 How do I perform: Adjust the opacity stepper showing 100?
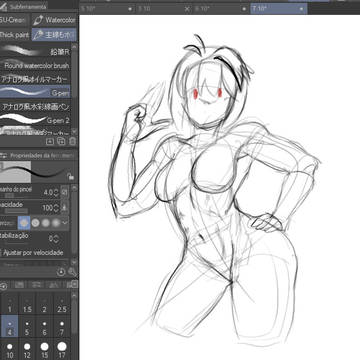56,208
